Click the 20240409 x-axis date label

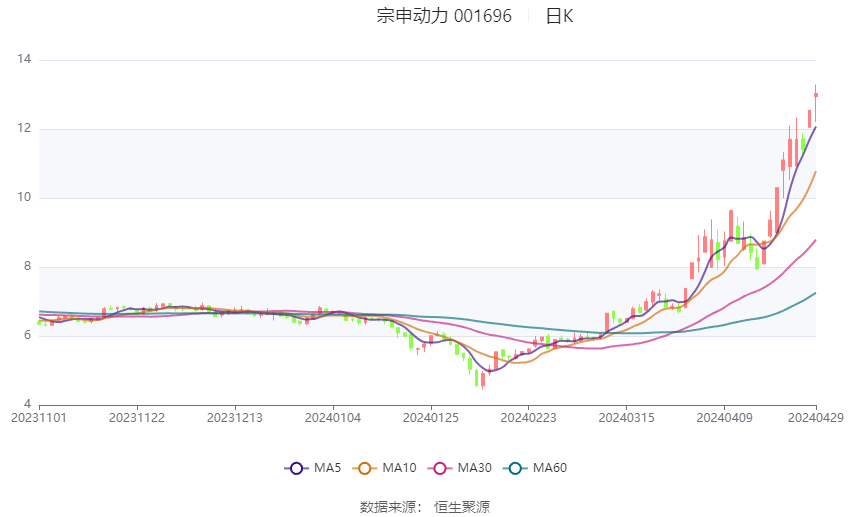(x=724, y=418)
